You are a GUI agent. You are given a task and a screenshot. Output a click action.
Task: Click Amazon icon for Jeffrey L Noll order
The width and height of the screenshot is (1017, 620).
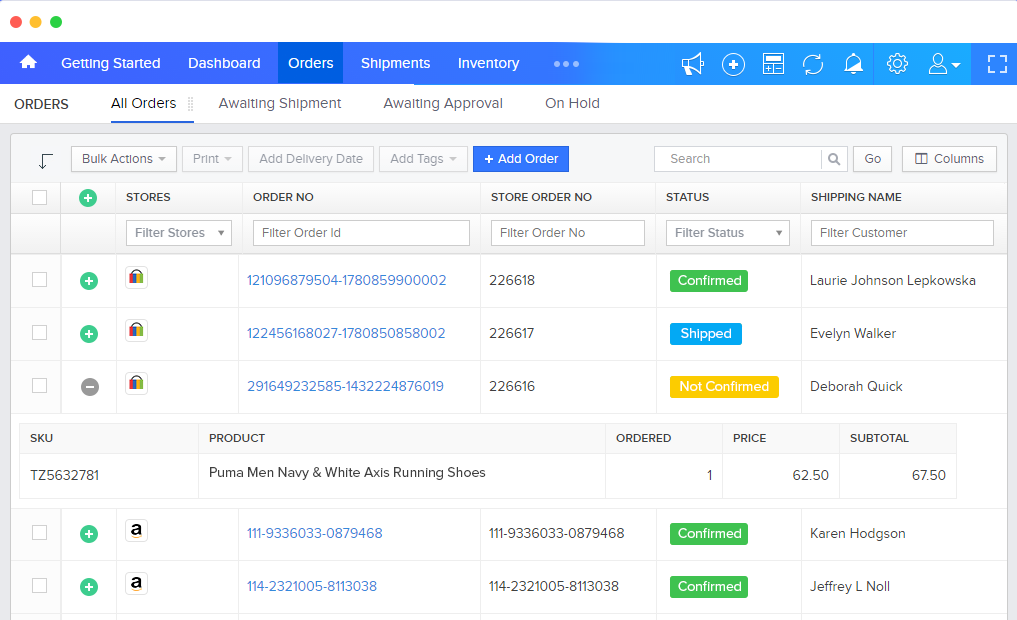pyautogui.click(x=136, y=584)
